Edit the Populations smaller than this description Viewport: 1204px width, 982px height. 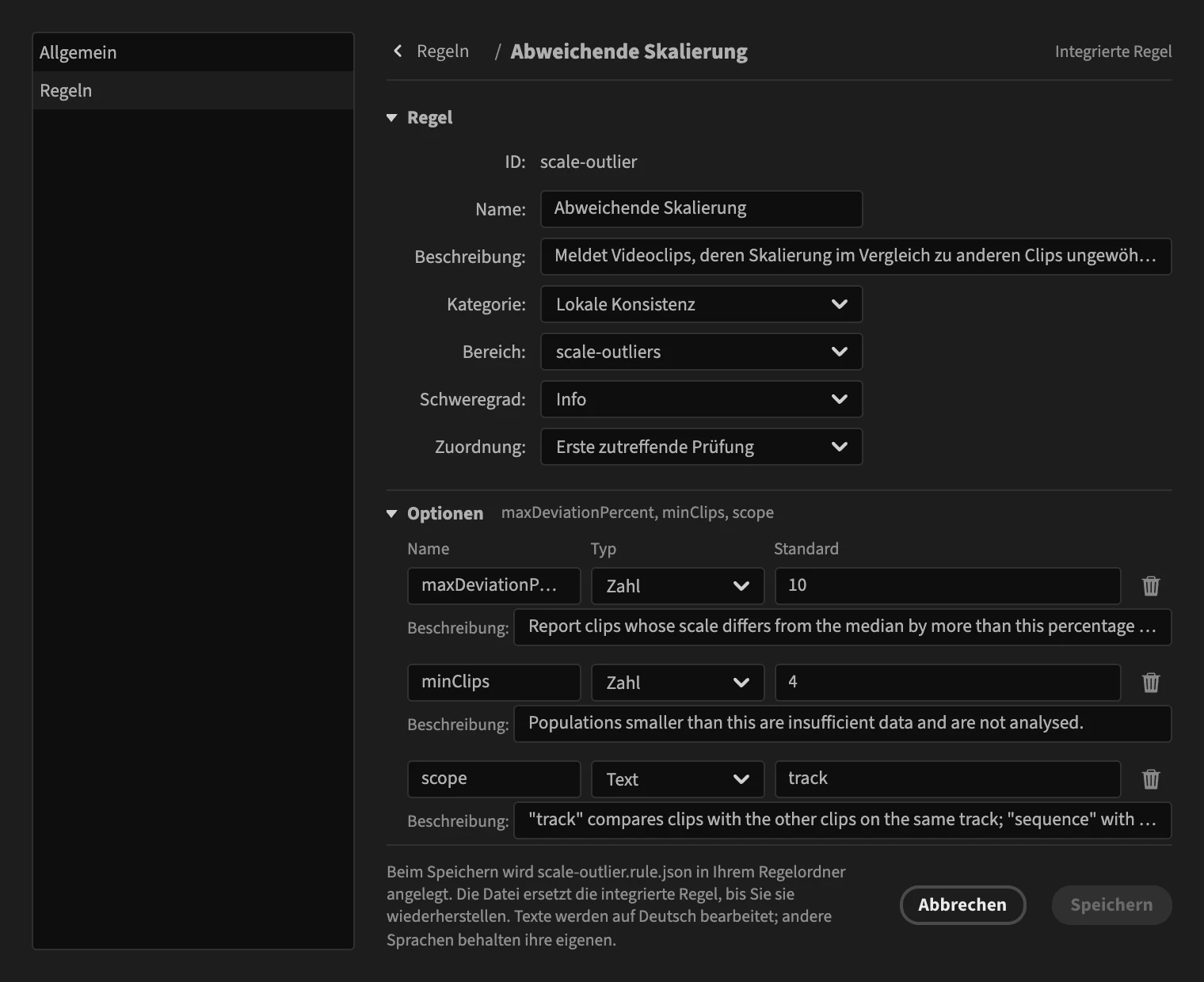pyautogui.click(x=842, y=724)
